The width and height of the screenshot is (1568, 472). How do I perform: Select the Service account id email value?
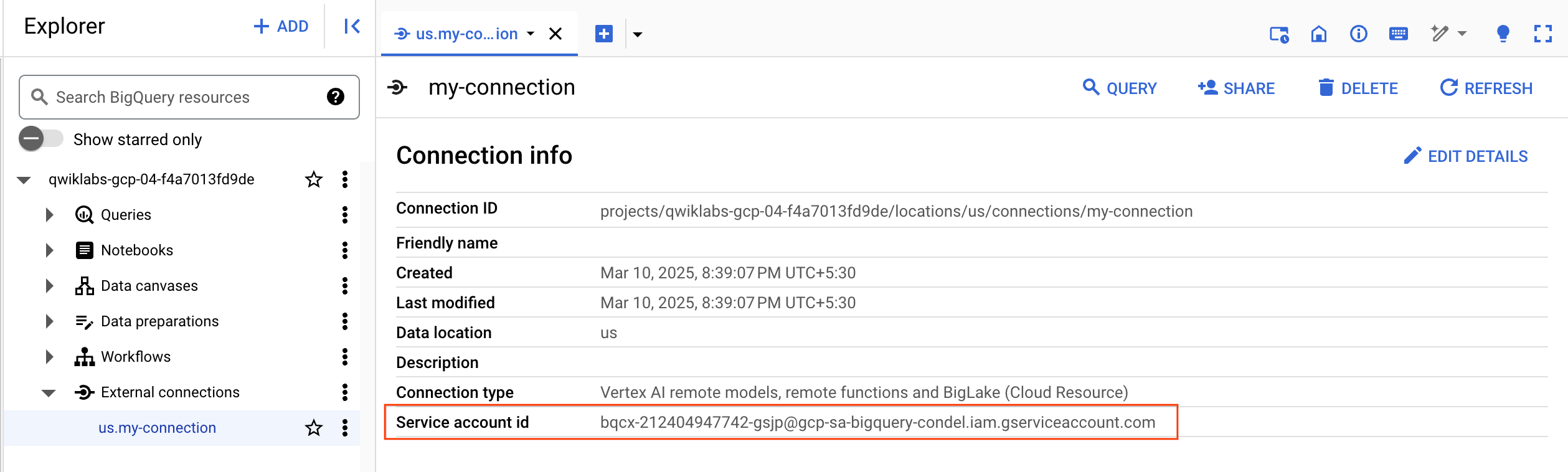pos(877,422)
